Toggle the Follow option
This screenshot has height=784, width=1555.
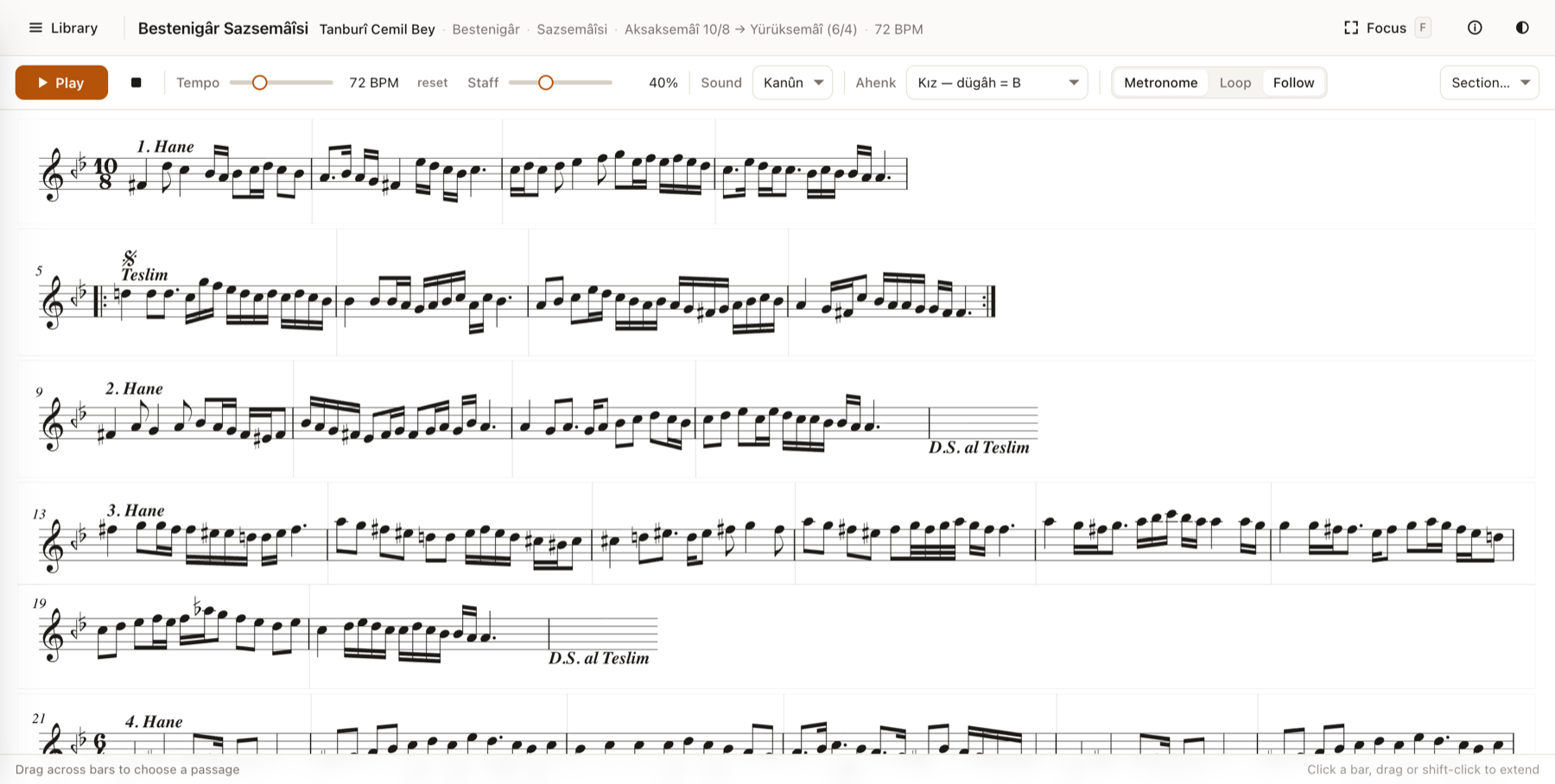pos(1293,83)
